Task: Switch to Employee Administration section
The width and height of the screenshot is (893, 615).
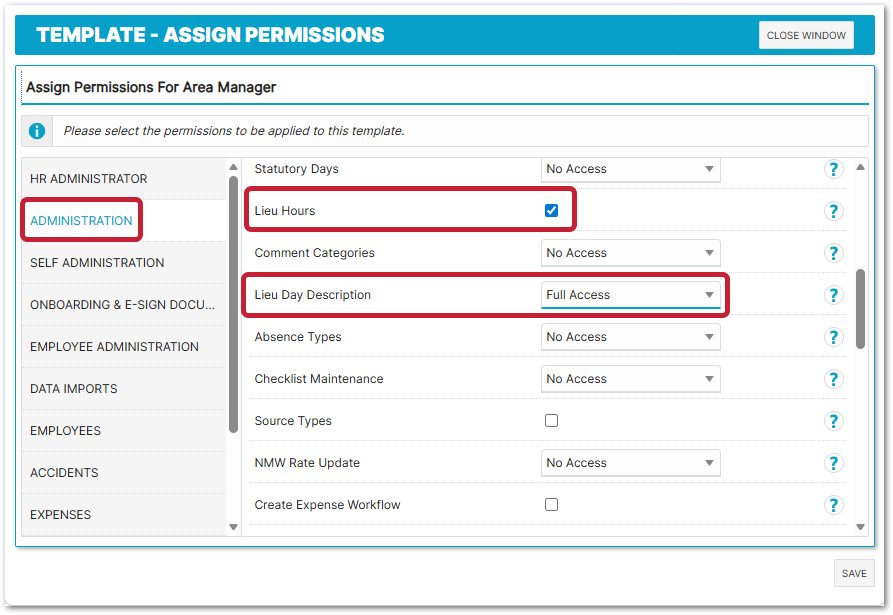Action: pyautogui.click(x=114, y=347)
